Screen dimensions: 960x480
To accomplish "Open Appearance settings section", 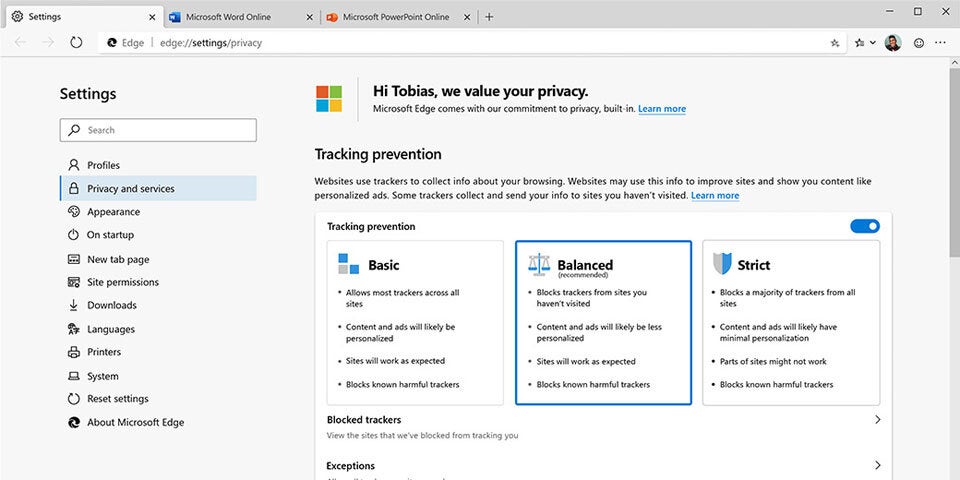I will [x=158, y=211].
